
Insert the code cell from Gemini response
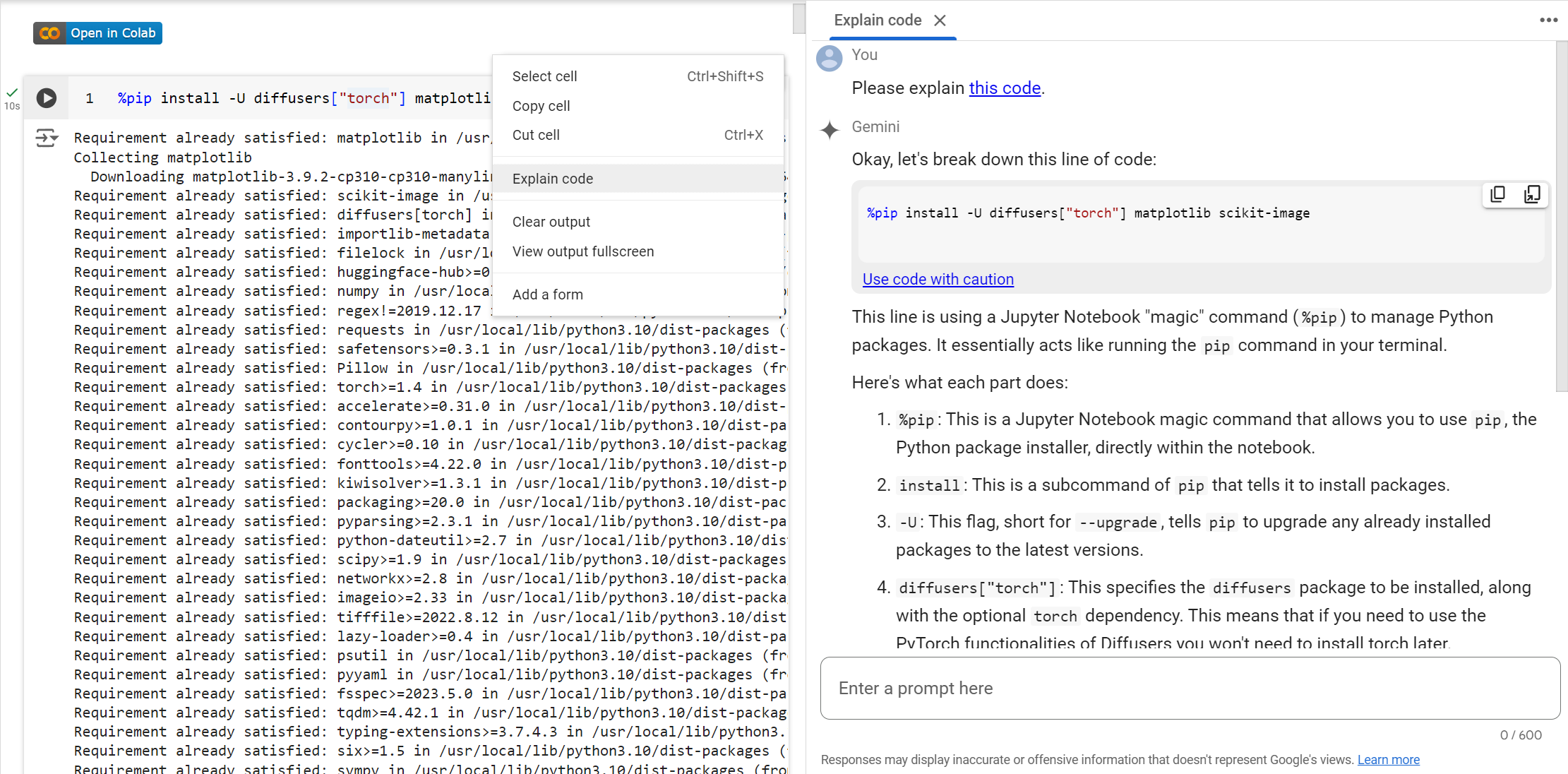pos(1531,194)
